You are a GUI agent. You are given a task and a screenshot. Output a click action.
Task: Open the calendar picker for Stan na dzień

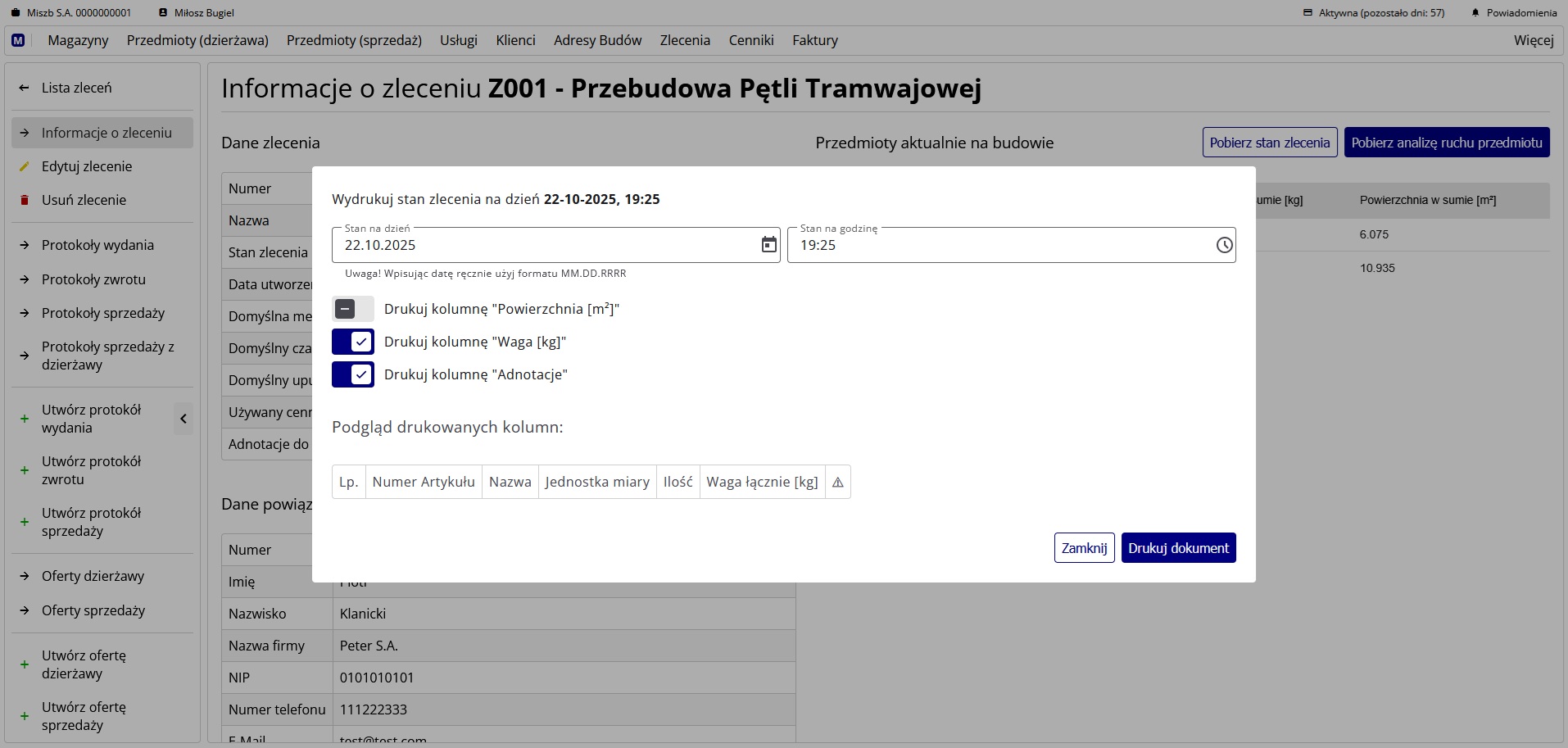(768, 245)
